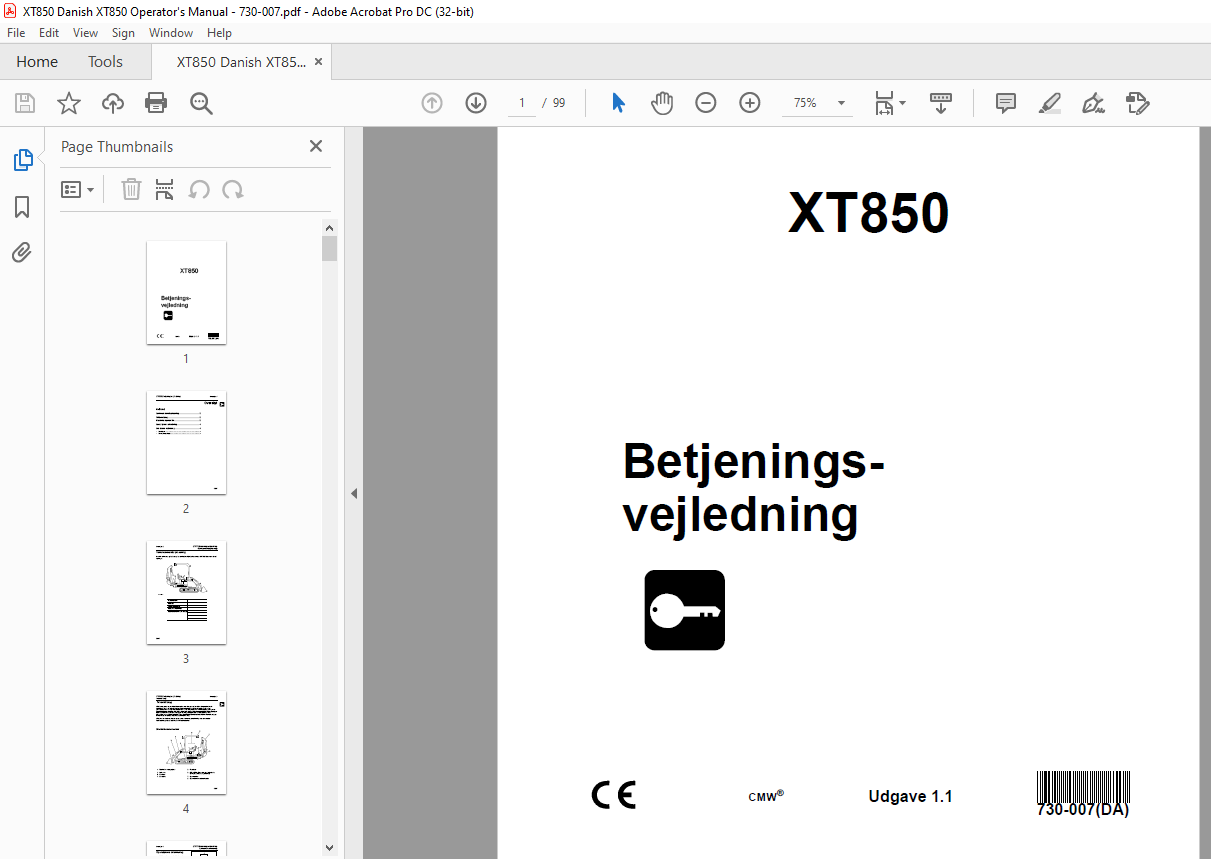Click the 730-007(DA) barcode label
Viewport: 1211px width, 859px height.
click(x=1083, y=794)
